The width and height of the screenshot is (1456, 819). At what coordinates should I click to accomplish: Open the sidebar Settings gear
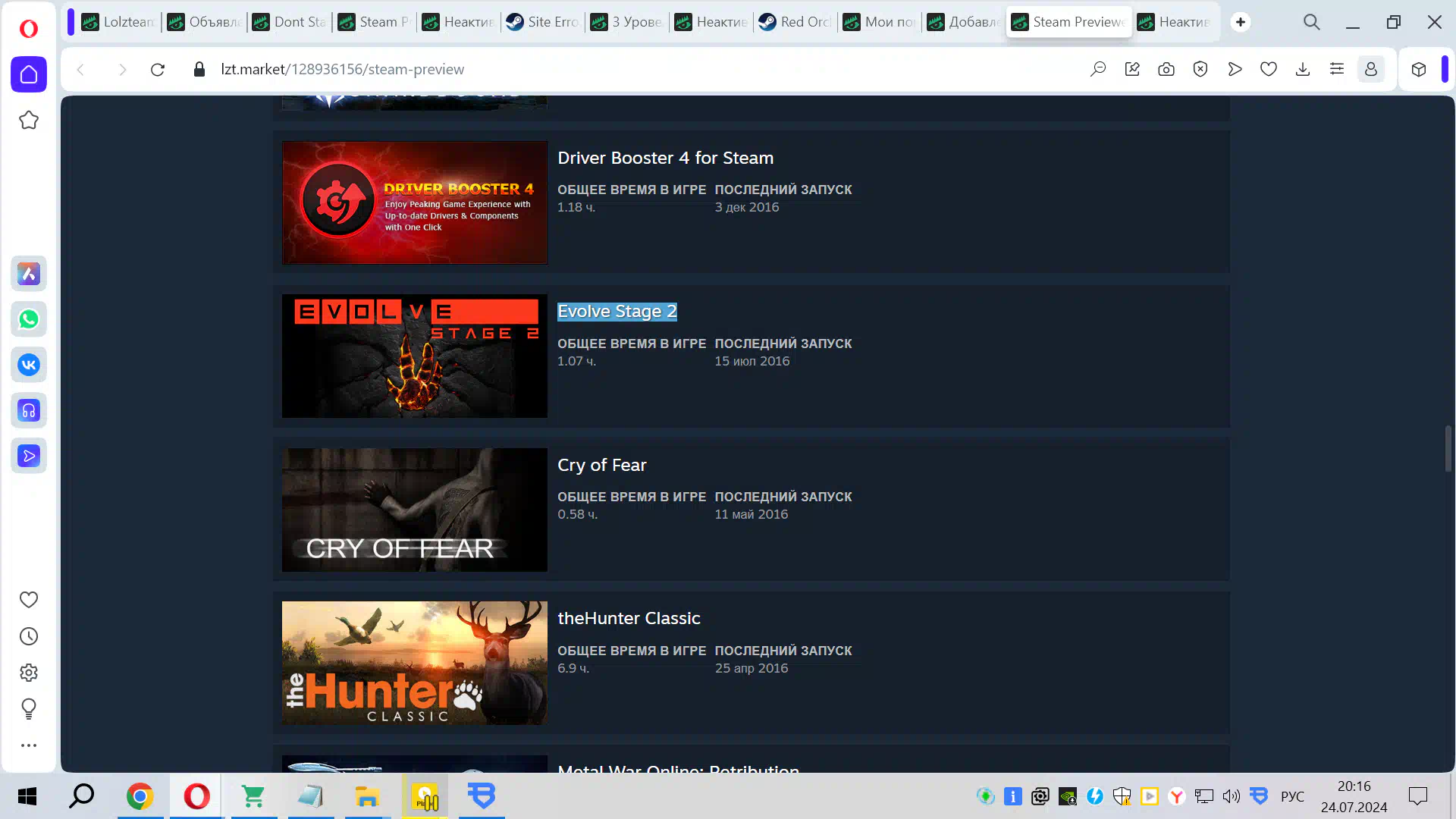29,673
